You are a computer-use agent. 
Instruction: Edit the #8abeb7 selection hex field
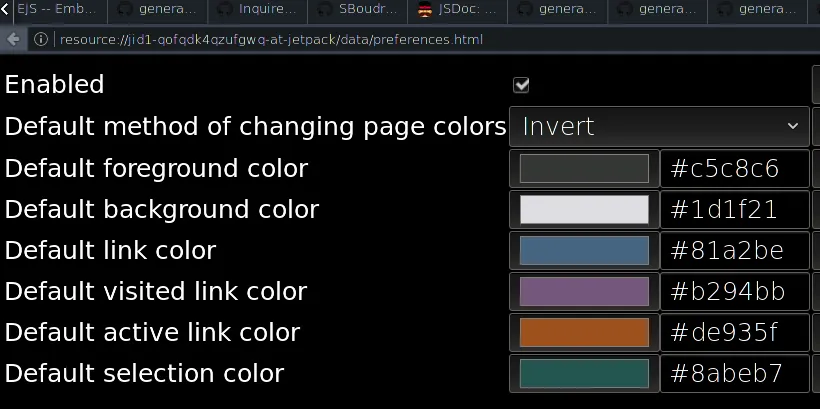point(735,373)
